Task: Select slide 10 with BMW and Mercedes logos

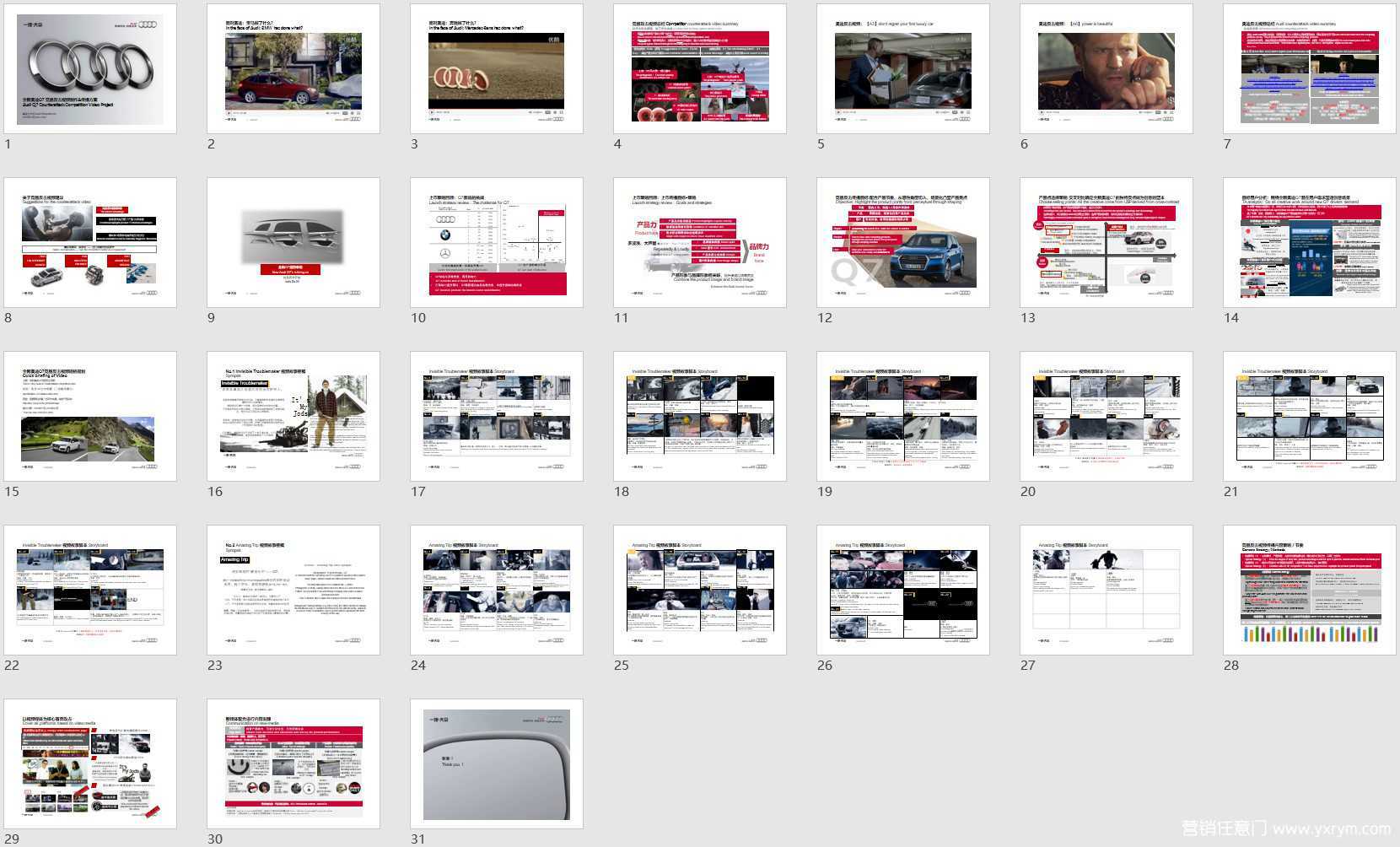Action: 497,242
